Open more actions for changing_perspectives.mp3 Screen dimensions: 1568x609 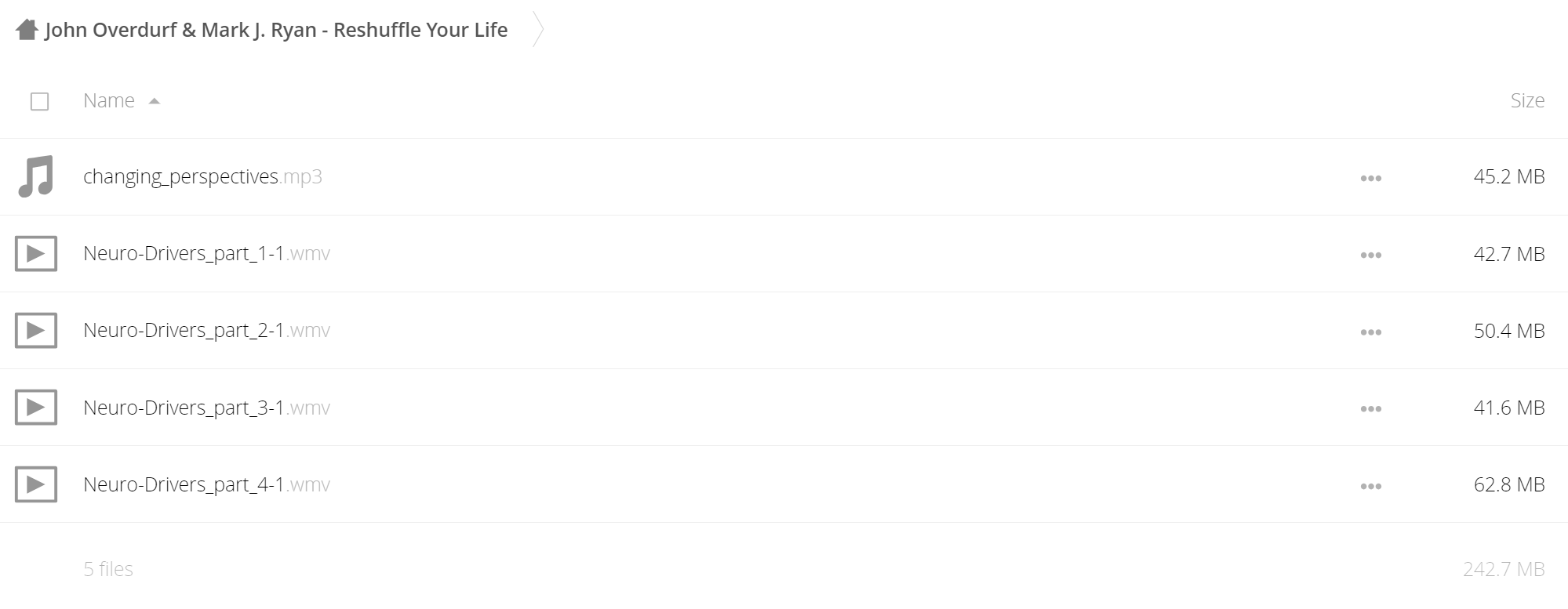click(x=1371, y=179)
